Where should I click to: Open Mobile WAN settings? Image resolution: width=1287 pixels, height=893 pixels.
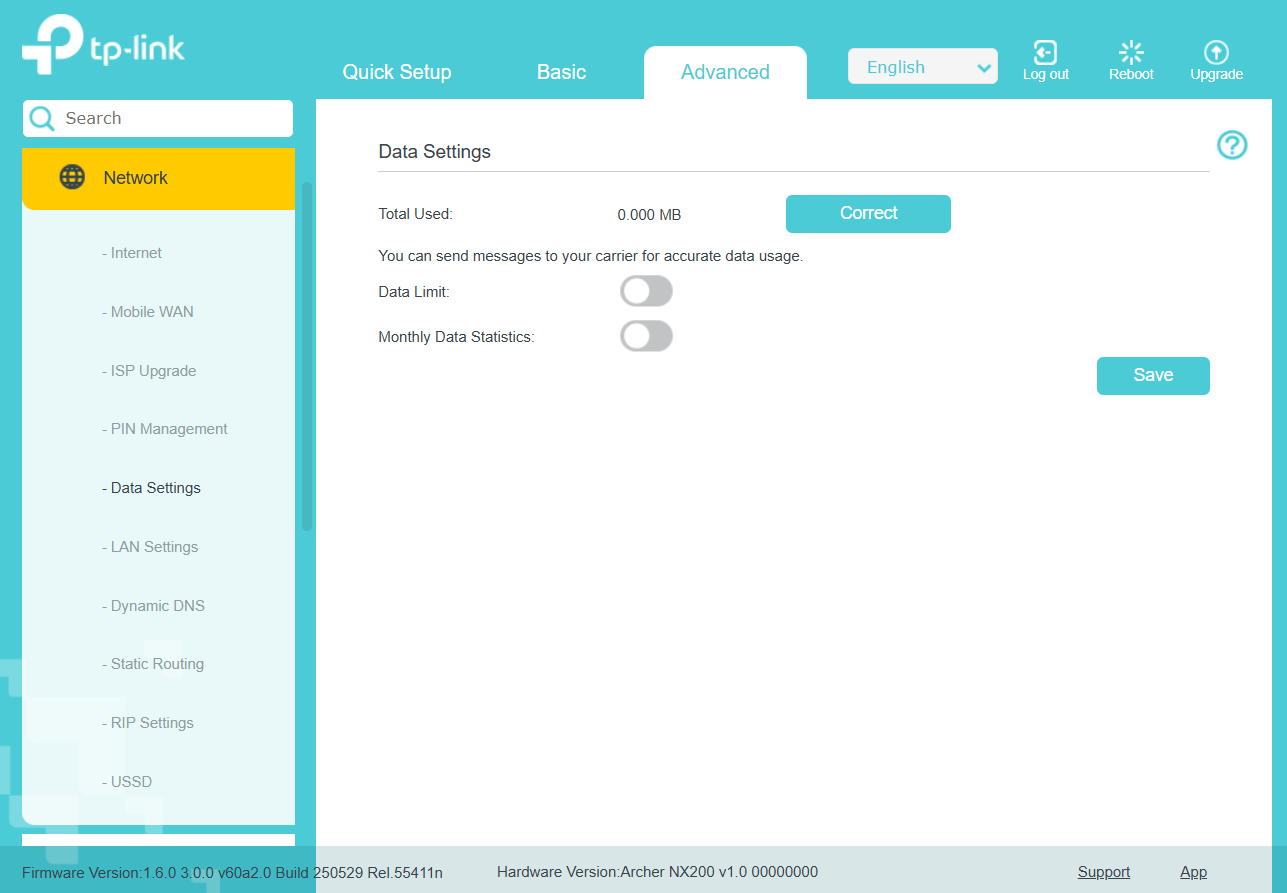(x=148, y=311)
